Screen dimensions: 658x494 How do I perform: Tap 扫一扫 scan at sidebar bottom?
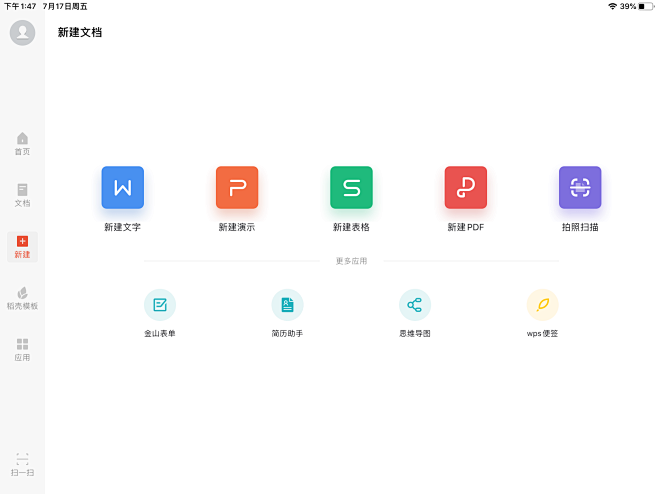point(22,465)
